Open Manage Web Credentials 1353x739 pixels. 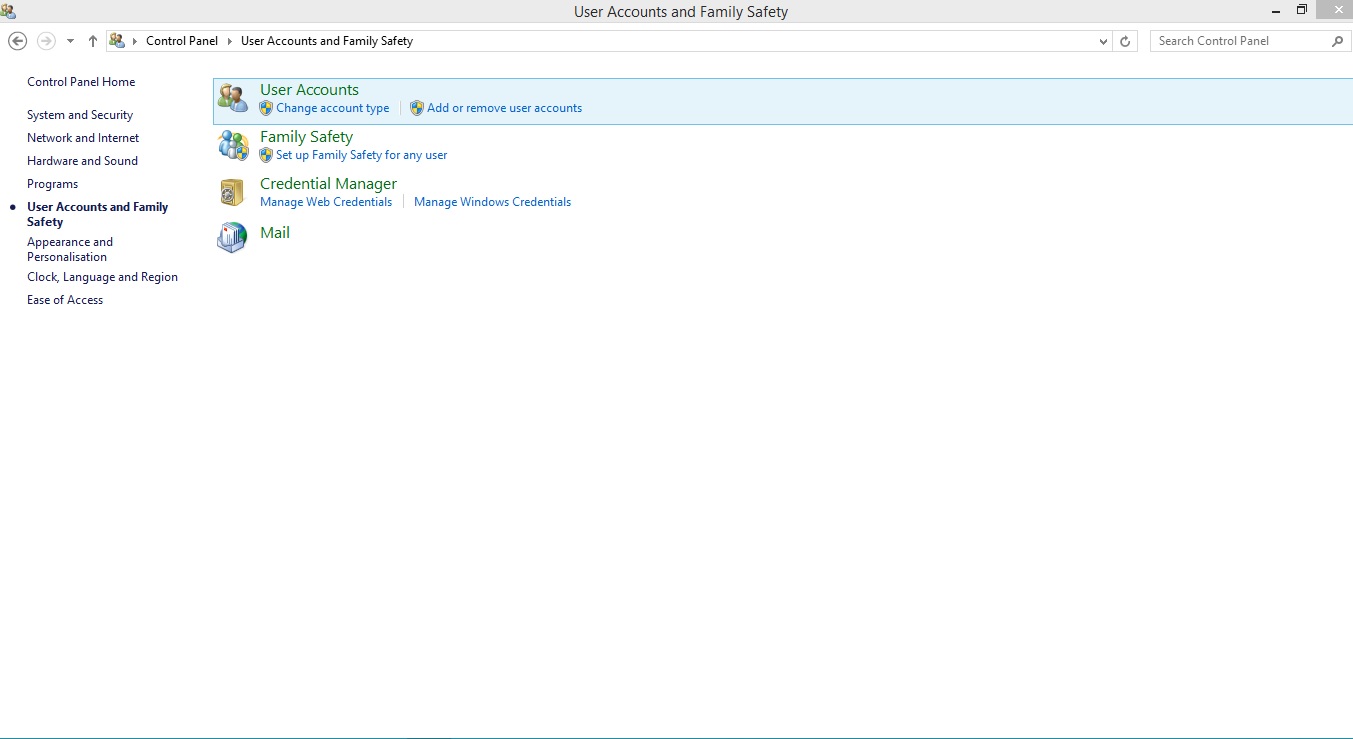326,201
